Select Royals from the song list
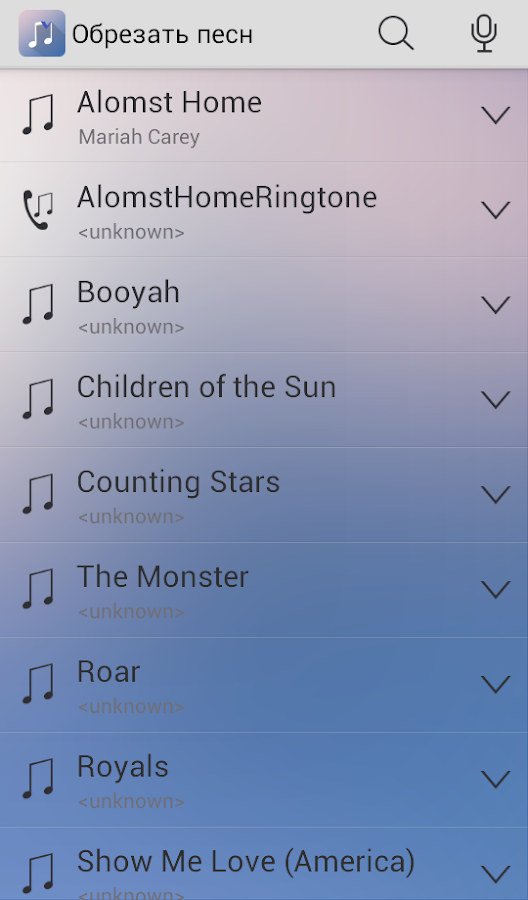 click(x=123, y=767)
